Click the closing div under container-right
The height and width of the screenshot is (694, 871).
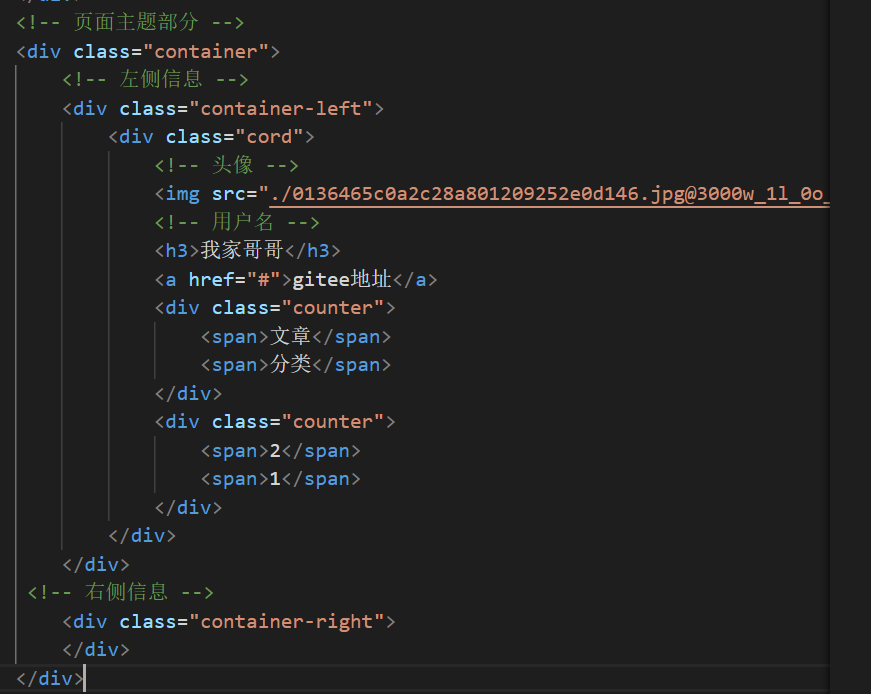click(x=96, y=650)
